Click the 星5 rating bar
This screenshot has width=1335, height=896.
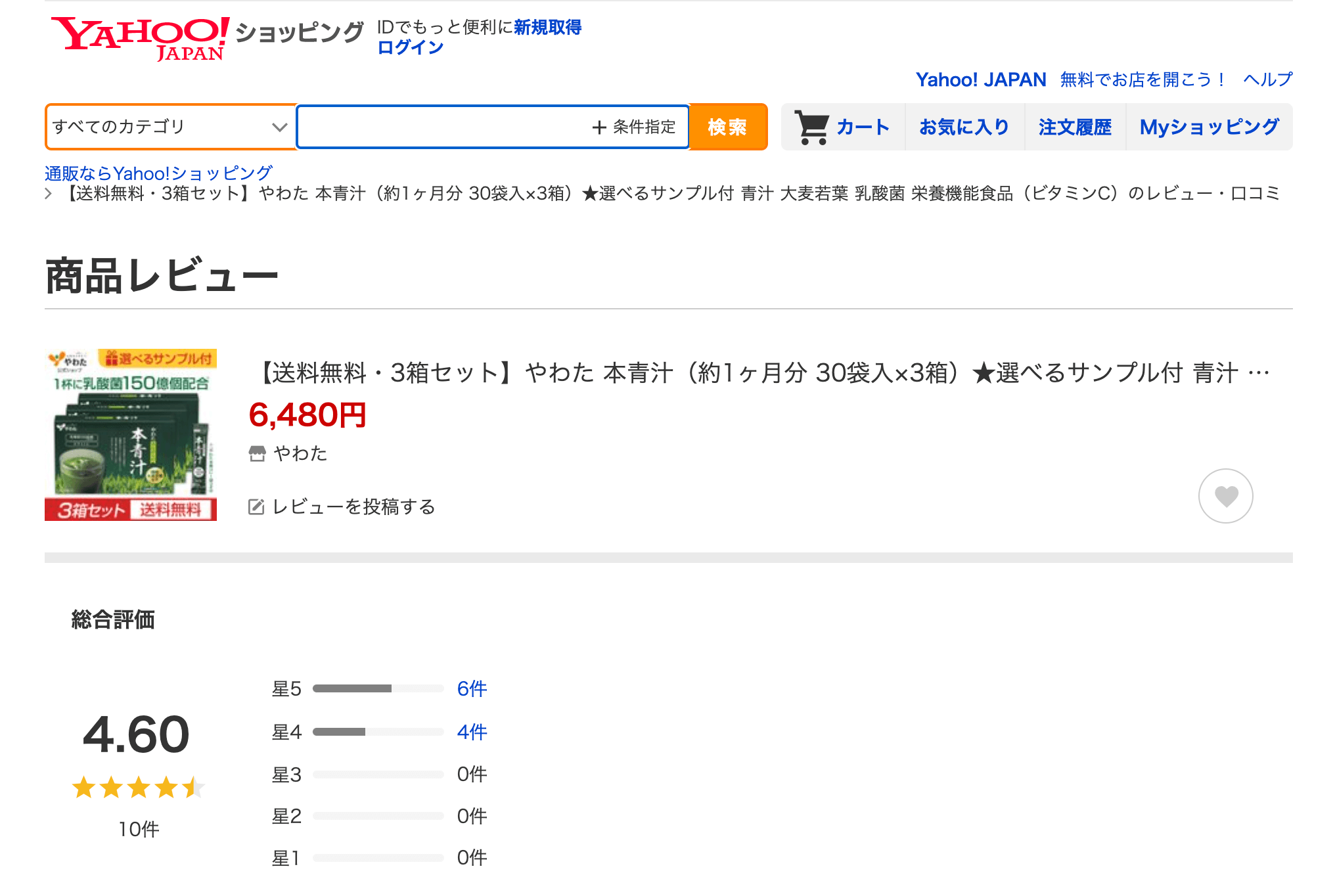pos(378,688)
